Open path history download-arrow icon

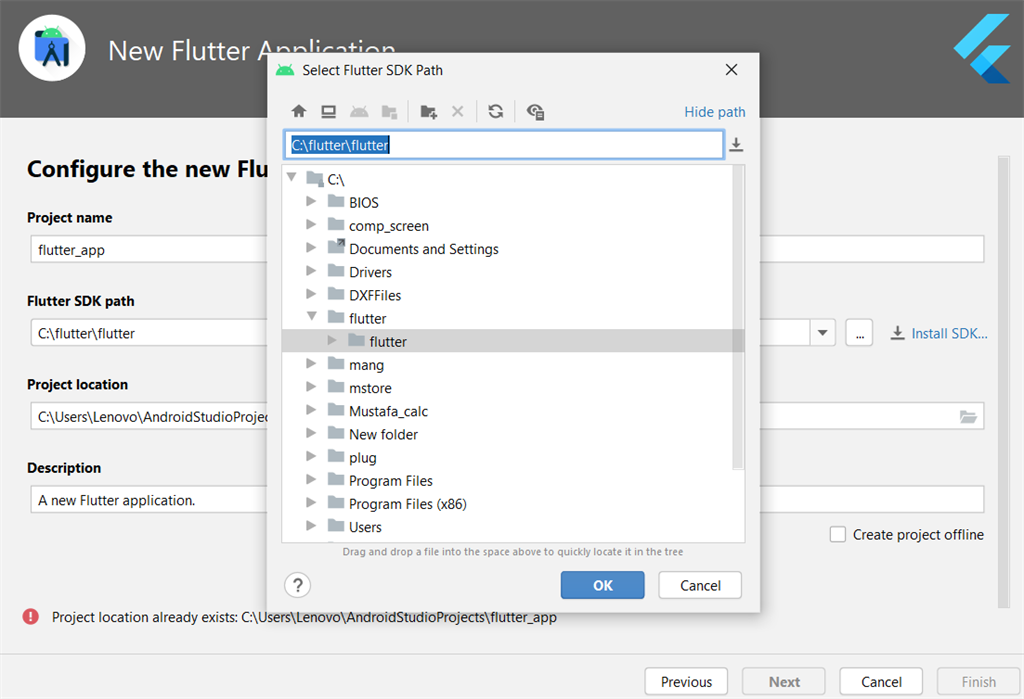[736, 144]
